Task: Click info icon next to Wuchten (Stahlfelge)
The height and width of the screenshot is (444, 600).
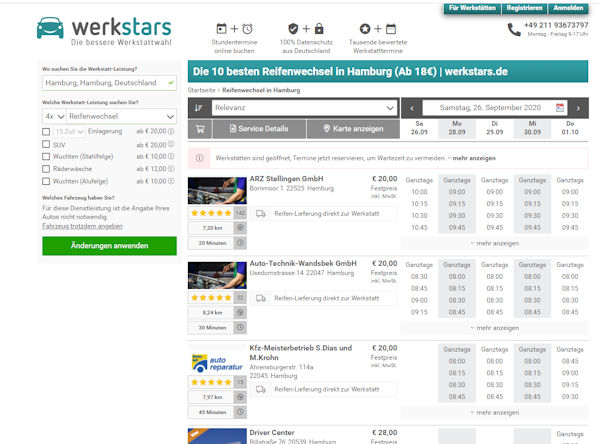Action: [171, 156]
